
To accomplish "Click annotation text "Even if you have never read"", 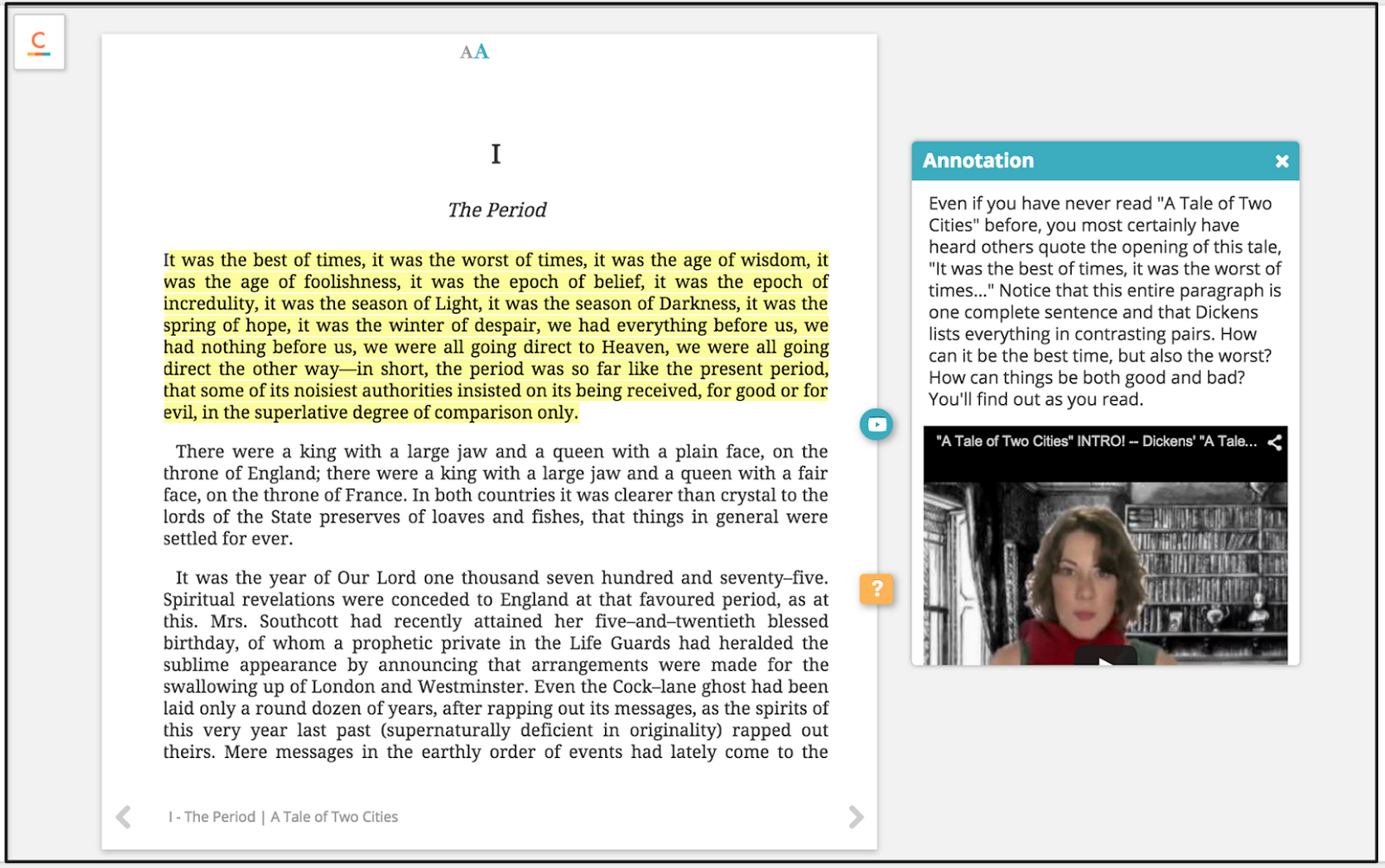I will (x=1105, y=301).
